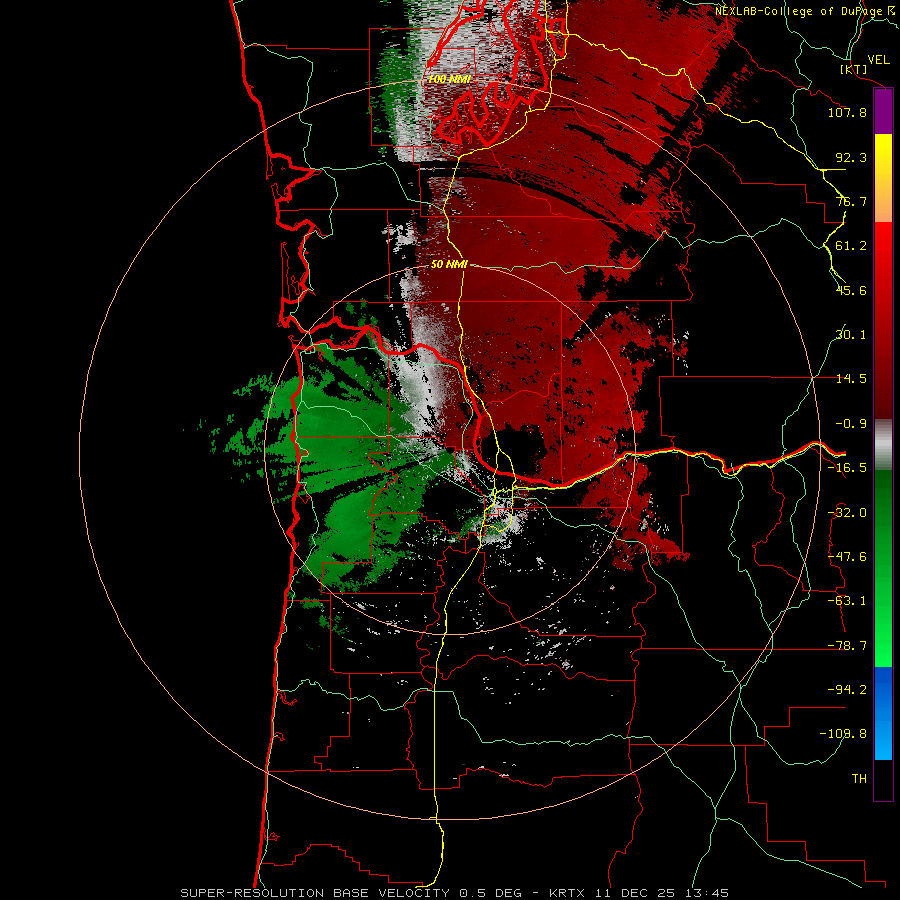Click the VEL legend heading
The width and height of the screenshot is (900, 900).
click(878, 60)
